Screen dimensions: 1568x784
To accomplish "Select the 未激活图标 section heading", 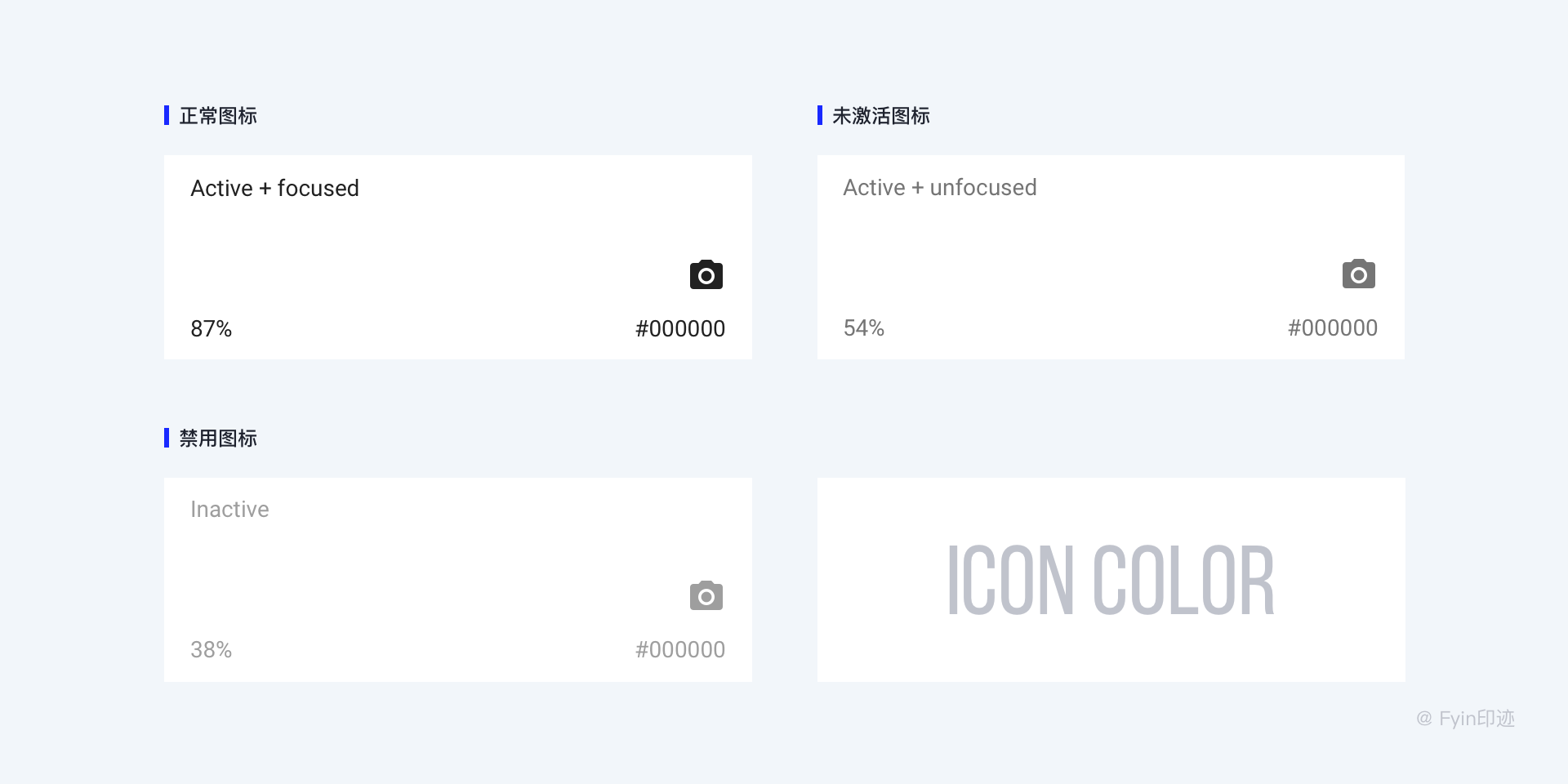I will [x=881, y=116].
